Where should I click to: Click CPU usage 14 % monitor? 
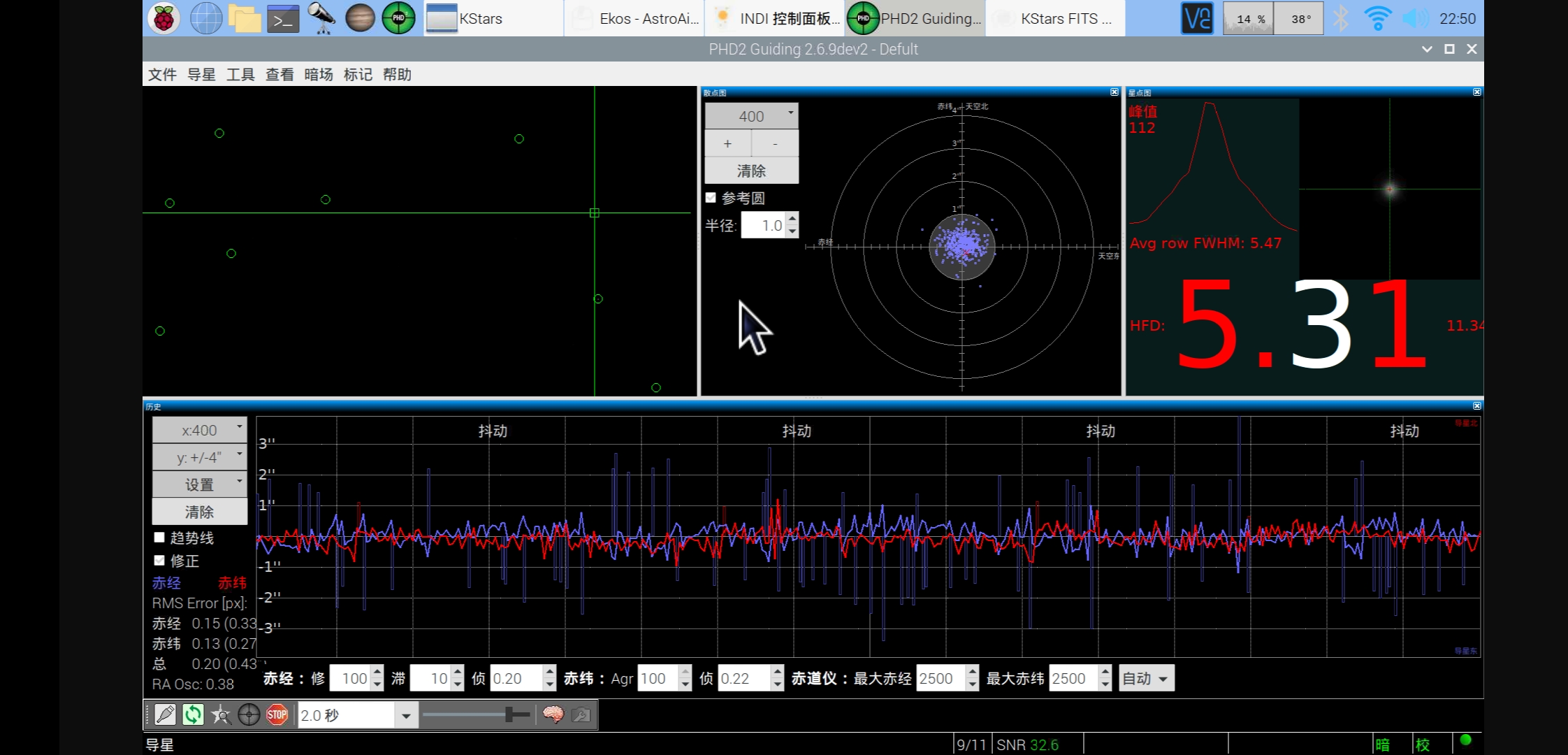1248,18
